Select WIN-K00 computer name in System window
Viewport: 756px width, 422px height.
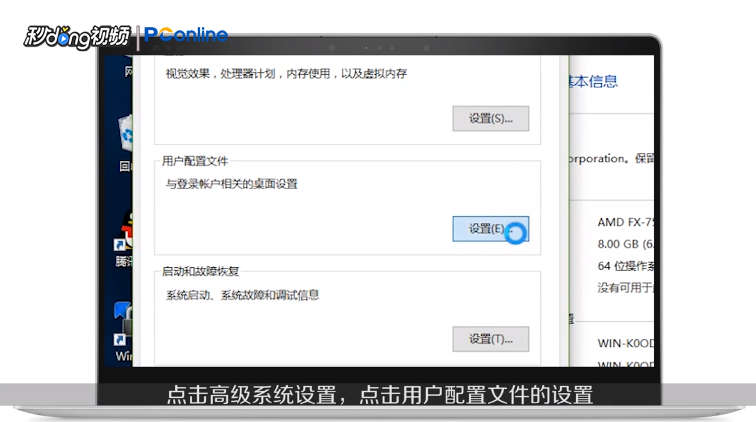click(625, 343)
